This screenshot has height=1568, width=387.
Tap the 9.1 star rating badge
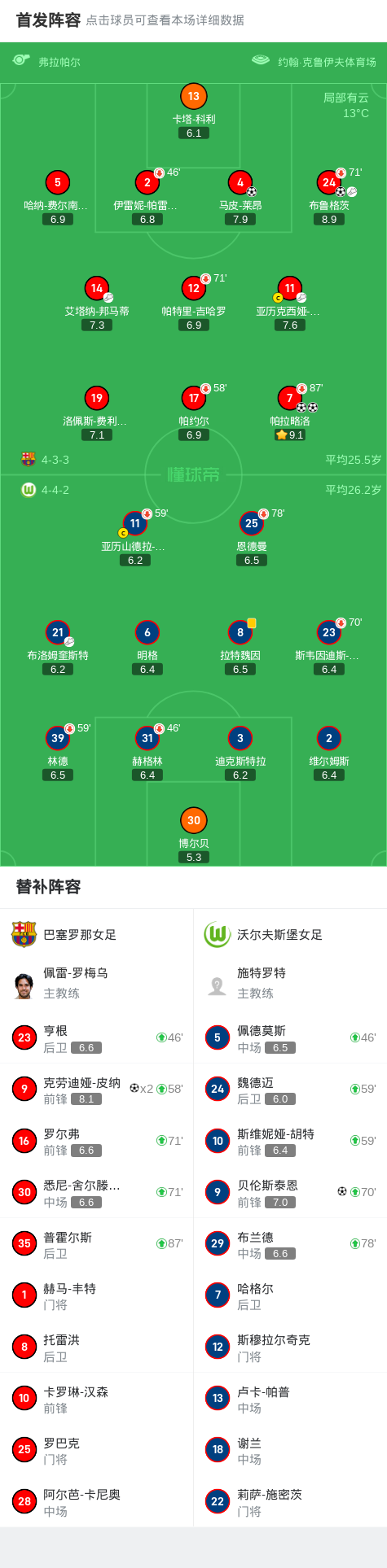click(x=290, y=435)
